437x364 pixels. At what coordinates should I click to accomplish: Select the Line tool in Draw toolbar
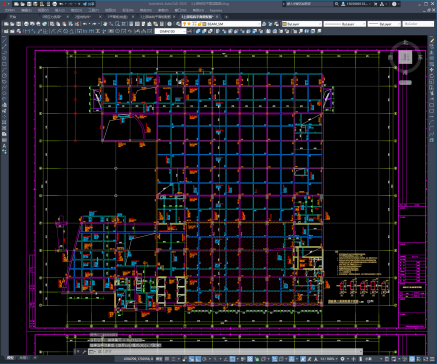(x=4, y=40)
